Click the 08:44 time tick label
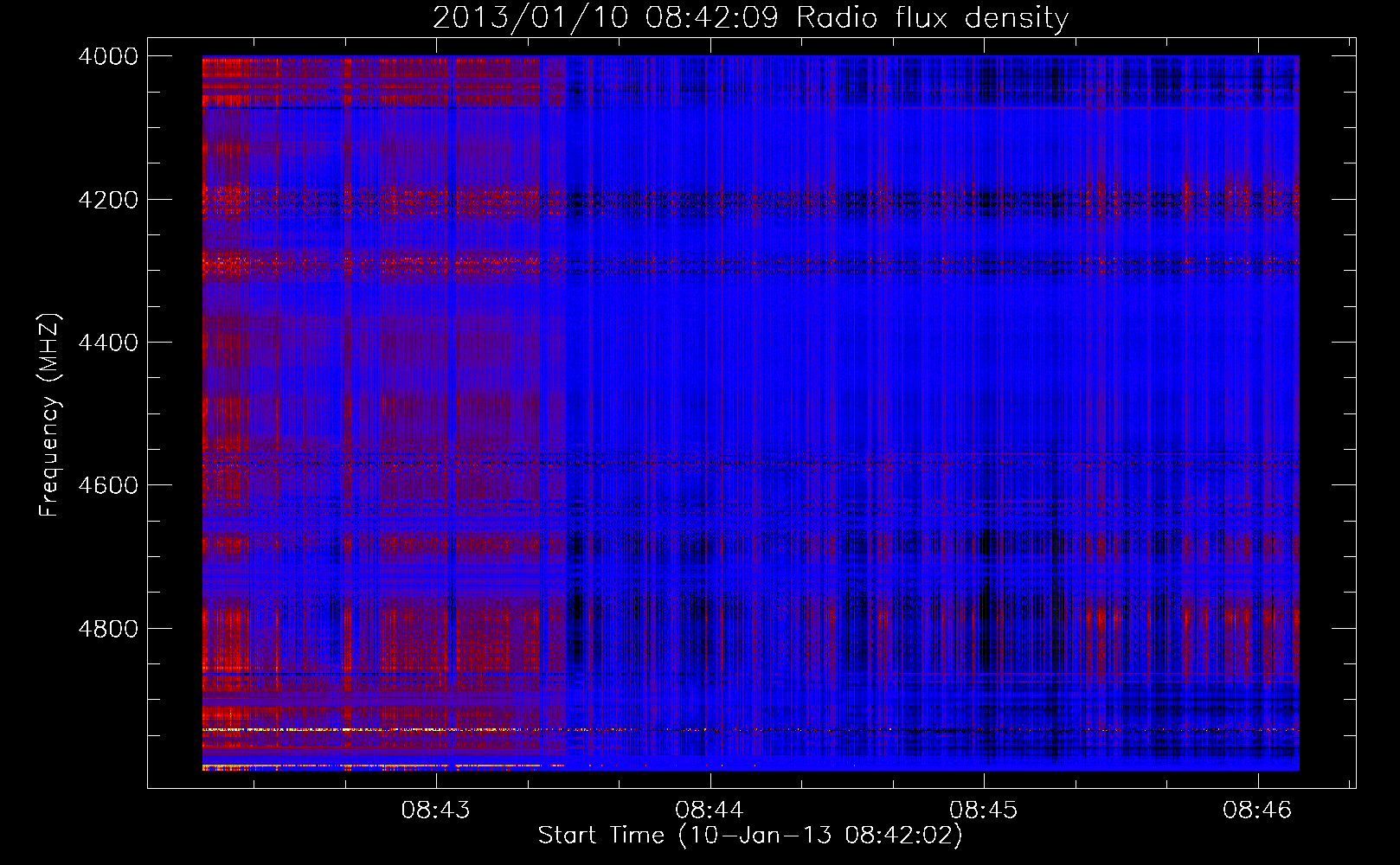 tap(710, 811)
